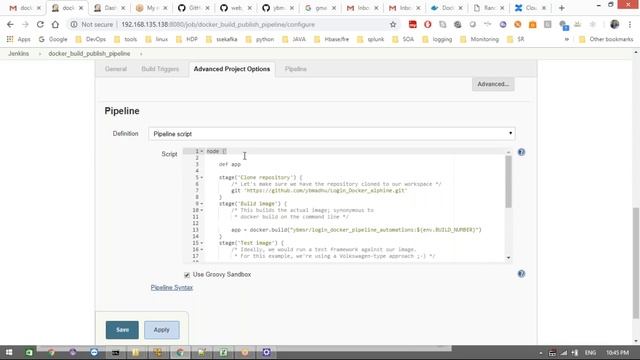Open the python bookmark folder
640x360 pixels.
coord(260,39)
